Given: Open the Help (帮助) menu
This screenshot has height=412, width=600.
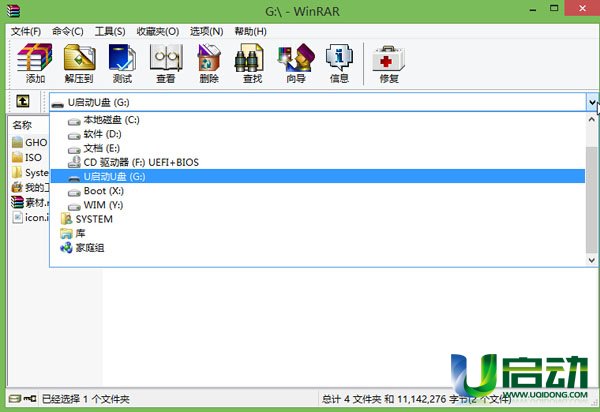Looking at the screenshot, I should 251,31.
